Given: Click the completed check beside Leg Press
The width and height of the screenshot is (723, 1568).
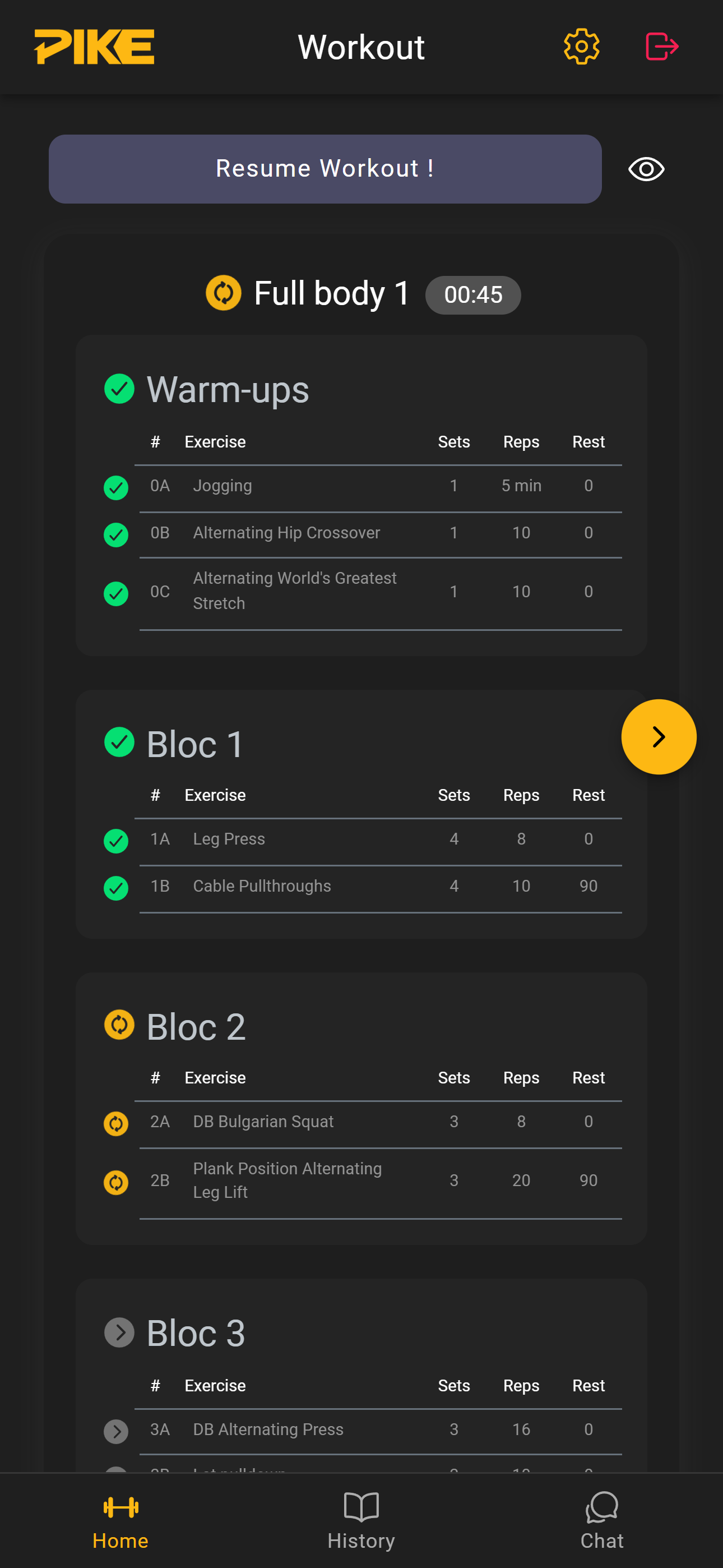Looking at the screenshot, I should click(115, 841).
